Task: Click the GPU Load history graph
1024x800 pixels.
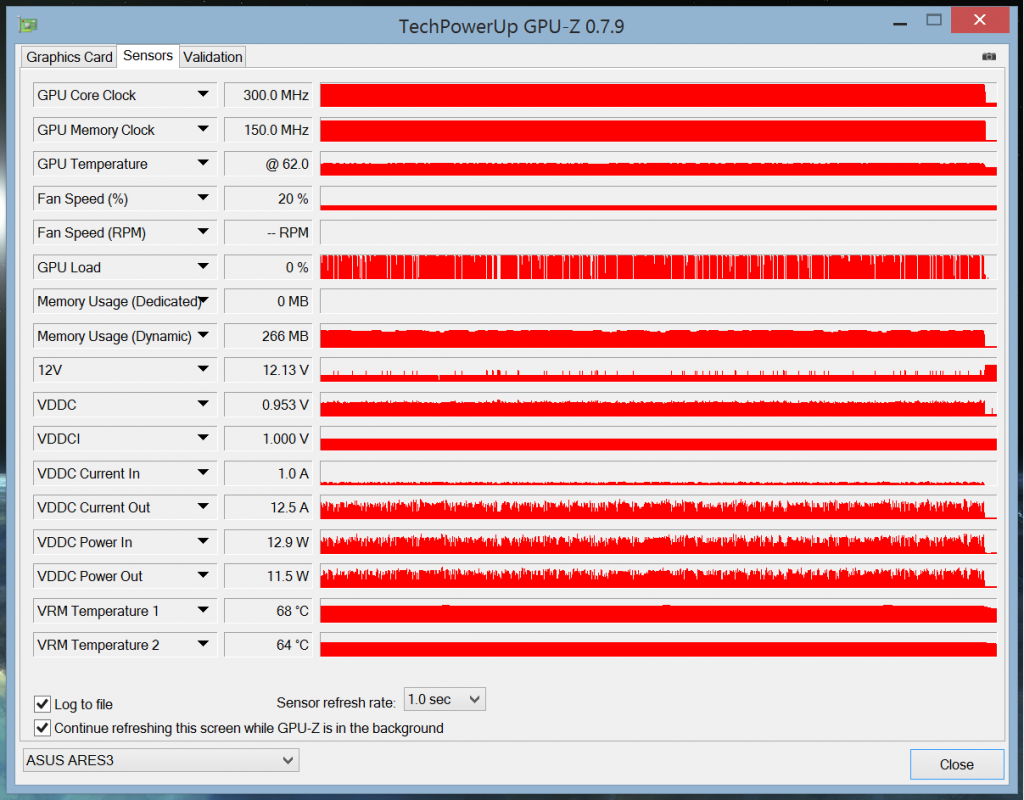Action: 658,267
